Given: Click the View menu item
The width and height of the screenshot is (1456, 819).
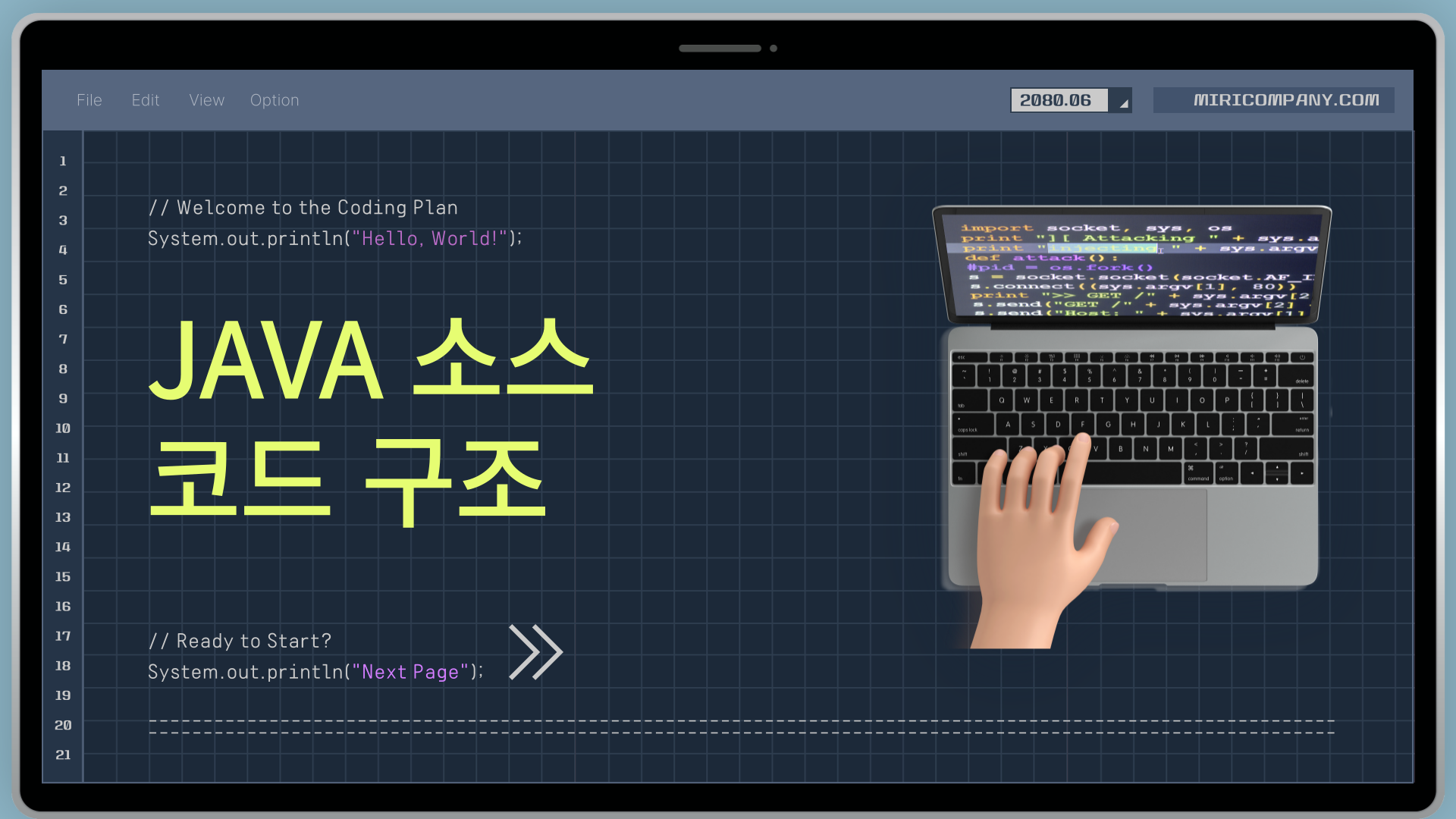Looking at the screenshot, I should pos(206,100).
